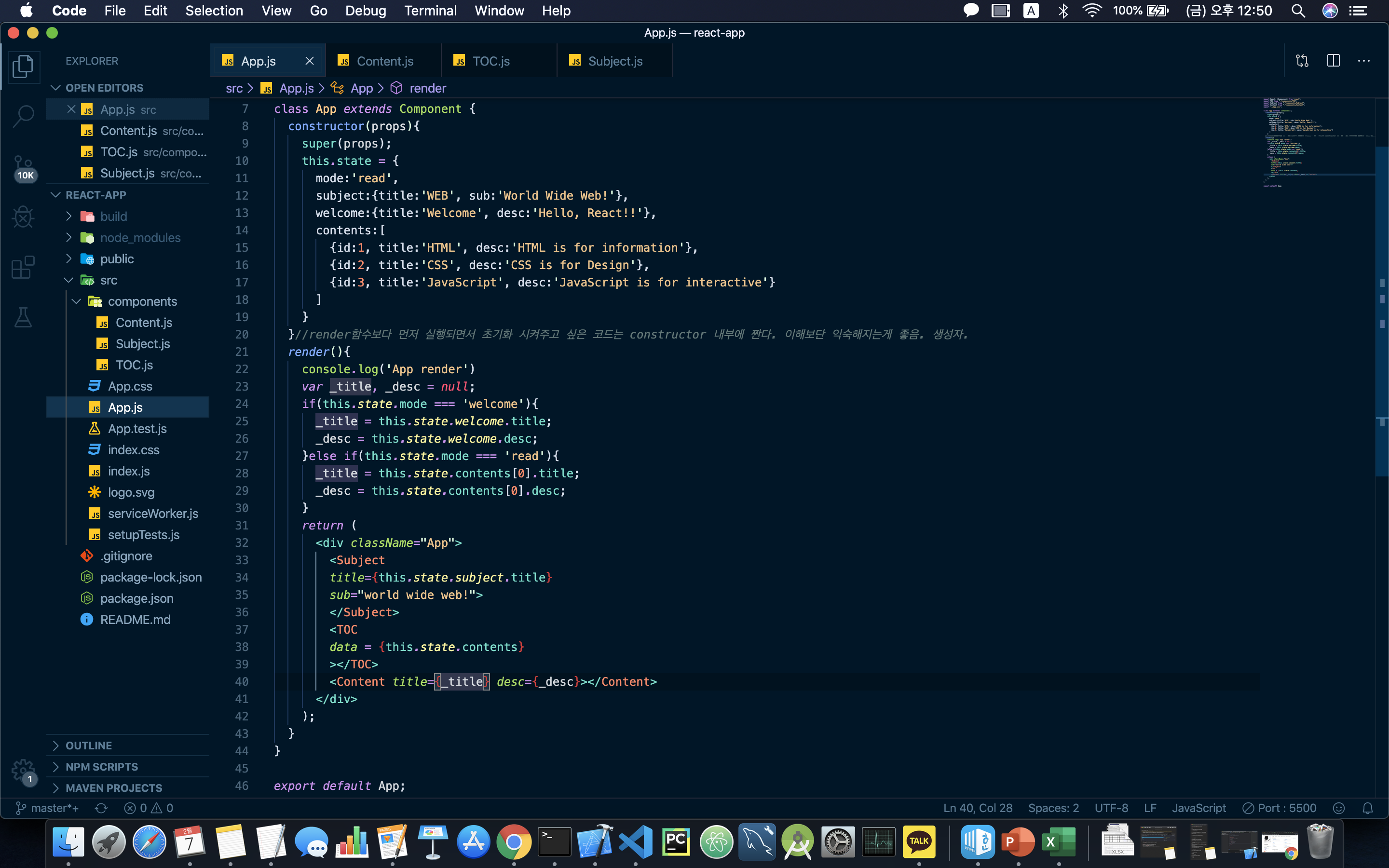The height and width of the screenshot is (868, 1389).
Task: Click the notifications bell in status bar
Action: pos(1368,808)
